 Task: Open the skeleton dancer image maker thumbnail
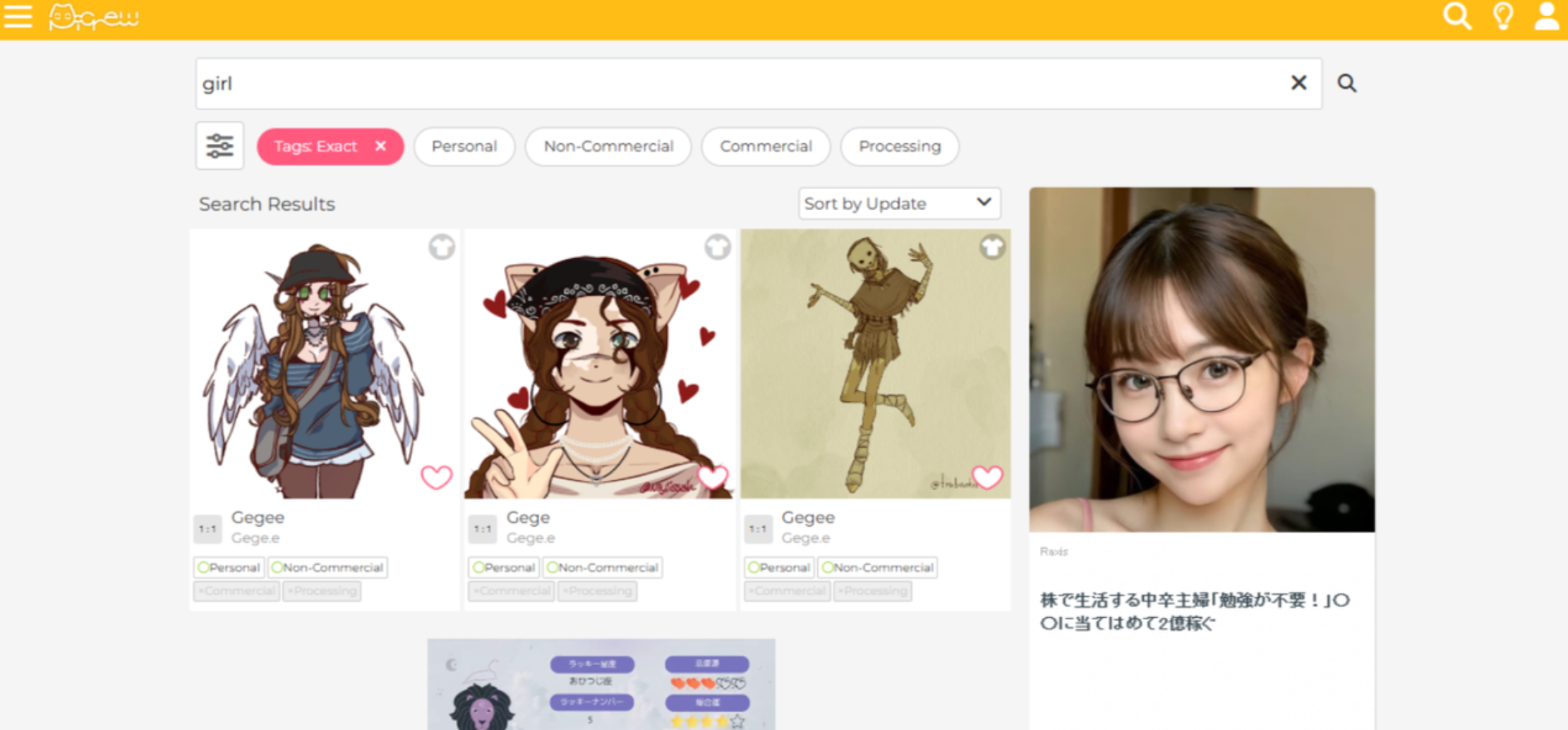coord(876,364)
